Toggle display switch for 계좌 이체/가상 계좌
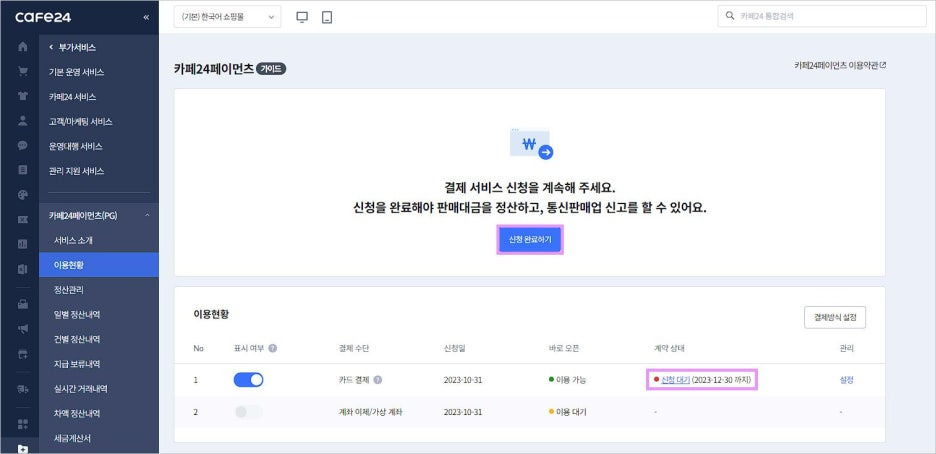The image size is (936, 454). pos(248,412)
